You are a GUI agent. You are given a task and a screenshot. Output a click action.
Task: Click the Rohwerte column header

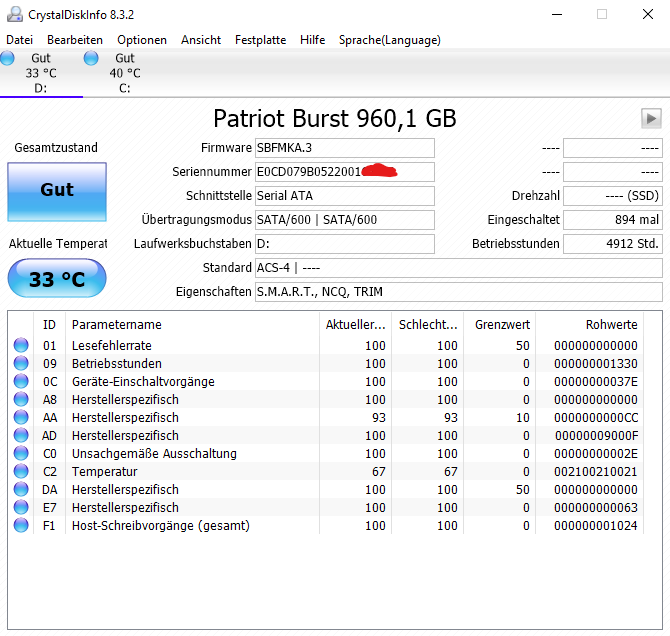pyautogui.click(x=590, y=325)
